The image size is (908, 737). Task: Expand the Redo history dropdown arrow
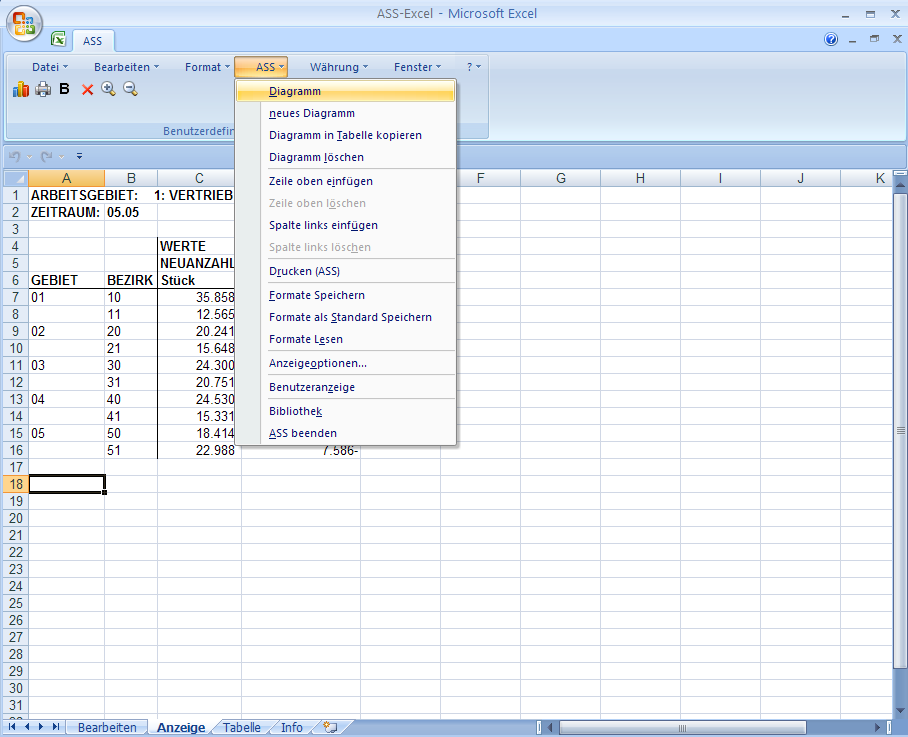click(x=61, y=156)
